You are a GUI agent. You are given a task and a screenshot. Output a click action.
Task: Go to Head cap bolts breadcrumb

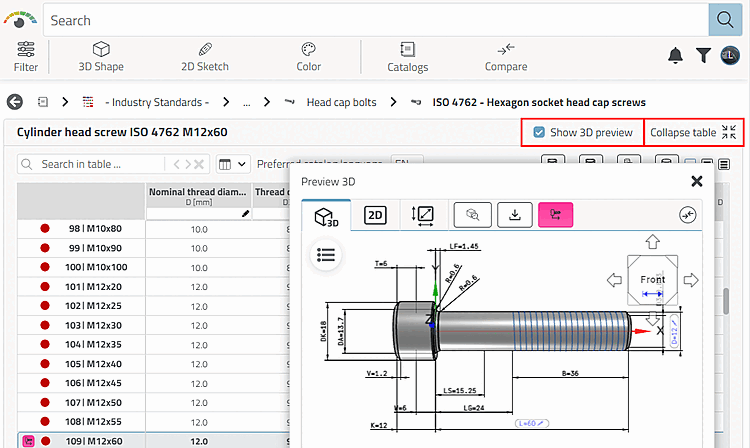(340, 102)
